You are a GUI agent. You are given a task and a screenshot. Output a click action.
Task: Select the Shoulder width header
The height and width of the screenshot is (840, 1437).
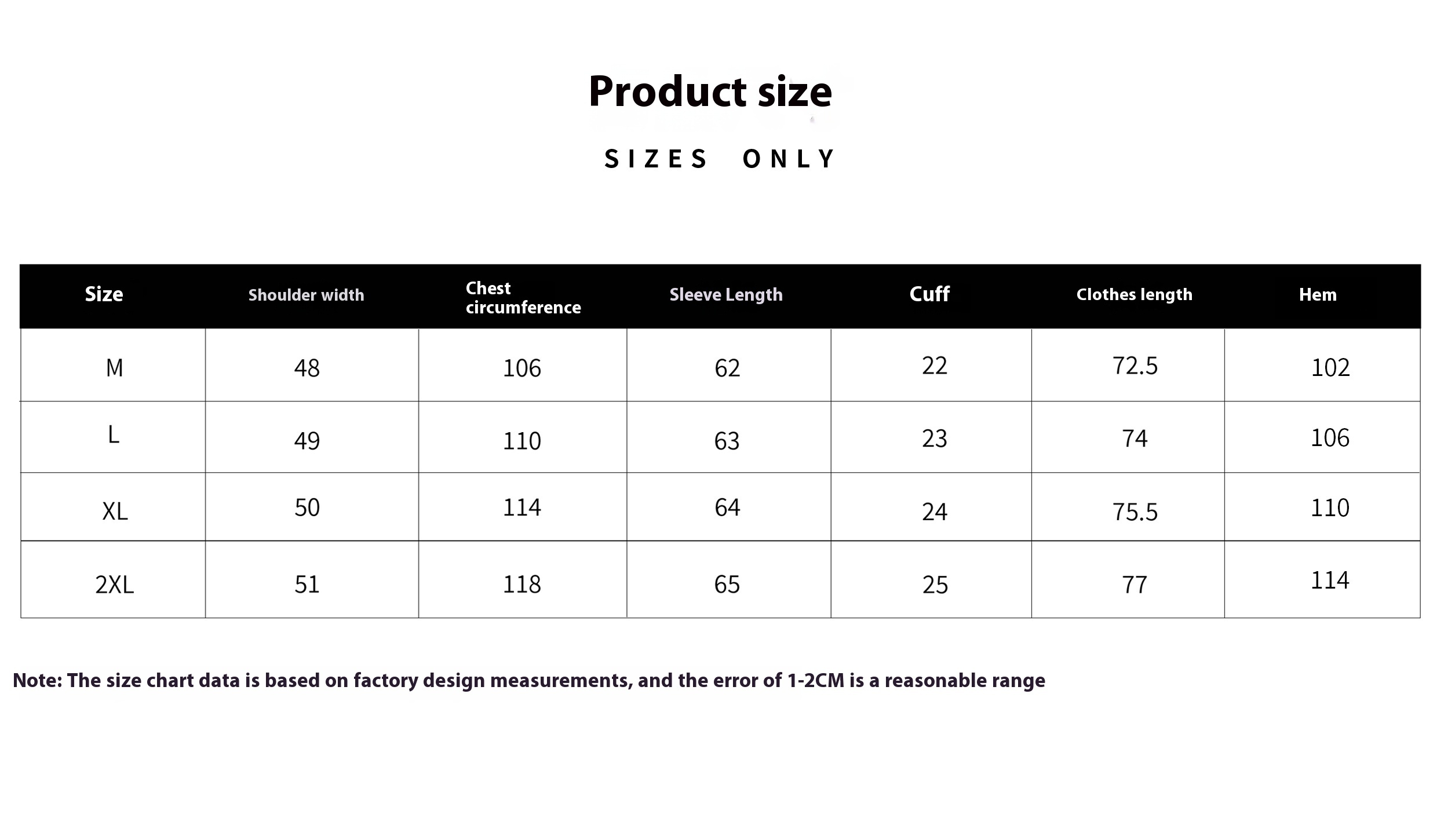point(306,295)
